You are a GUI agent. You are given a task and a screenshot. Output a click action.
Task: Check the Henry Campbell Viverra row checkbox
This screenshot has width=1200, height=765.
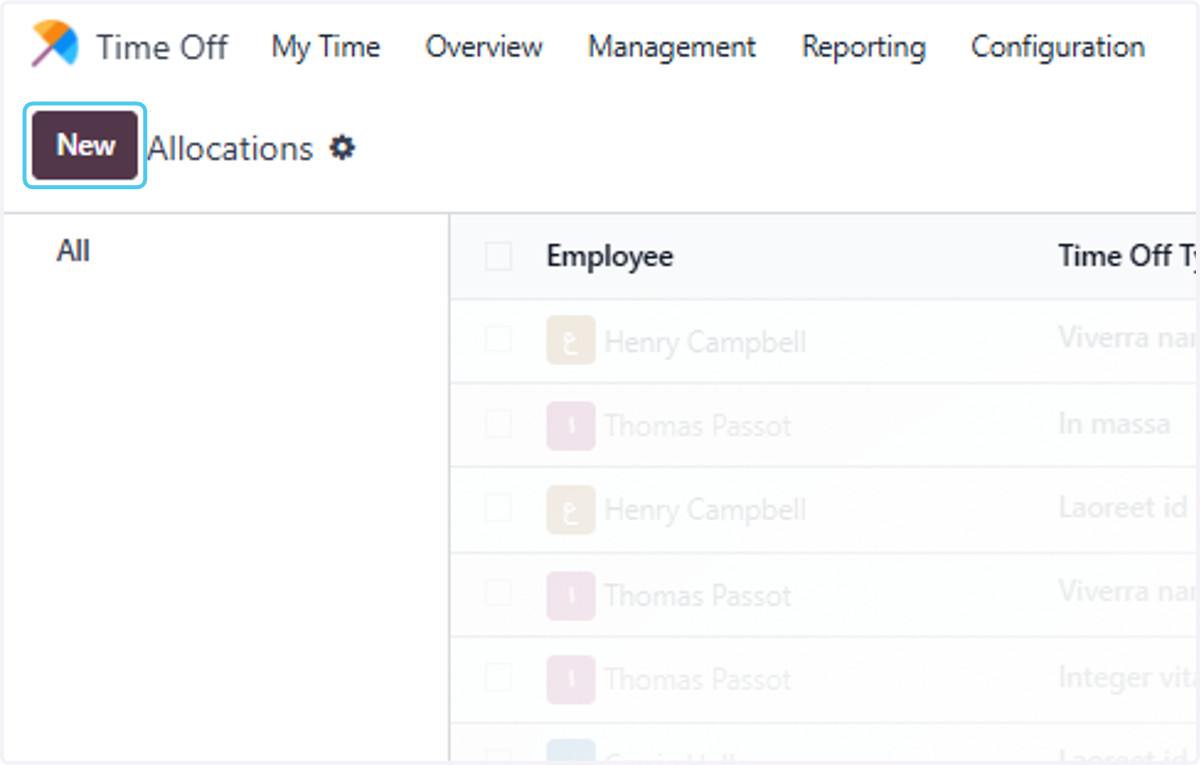(498, 340)
